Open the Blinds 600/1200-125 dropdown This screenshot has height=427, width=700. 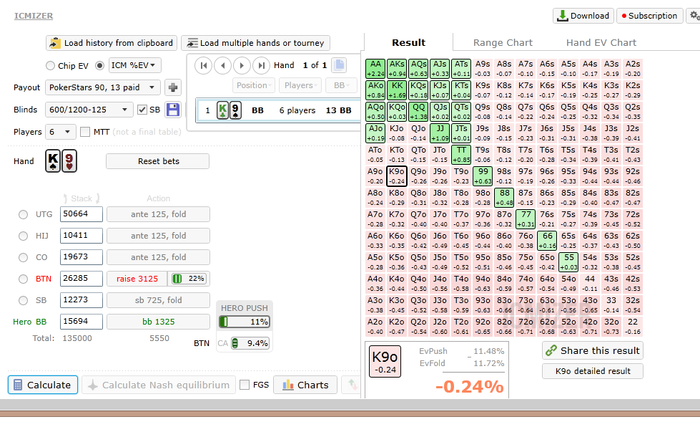pyautogui.click(x=89, y=109)
